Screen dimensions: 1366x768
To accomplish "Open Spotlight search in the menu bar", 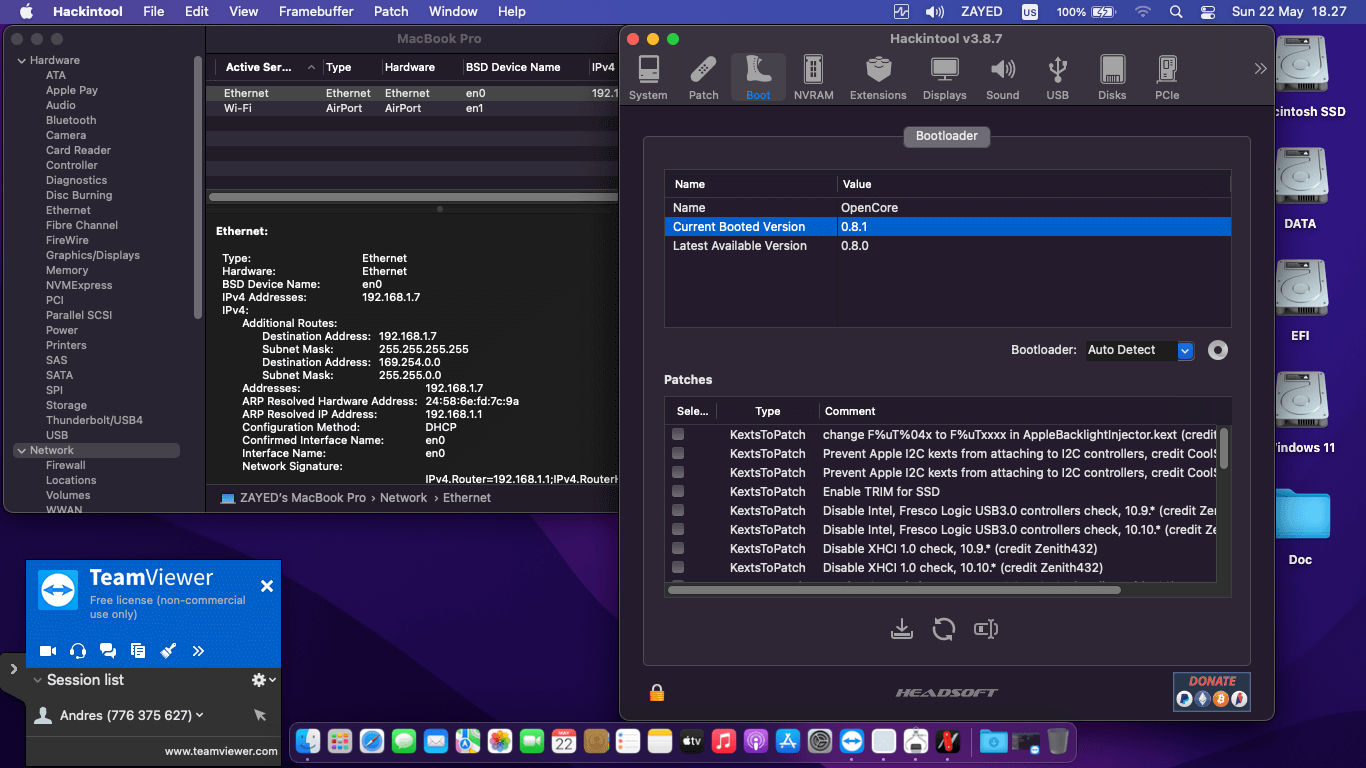I will point(1176,11).
